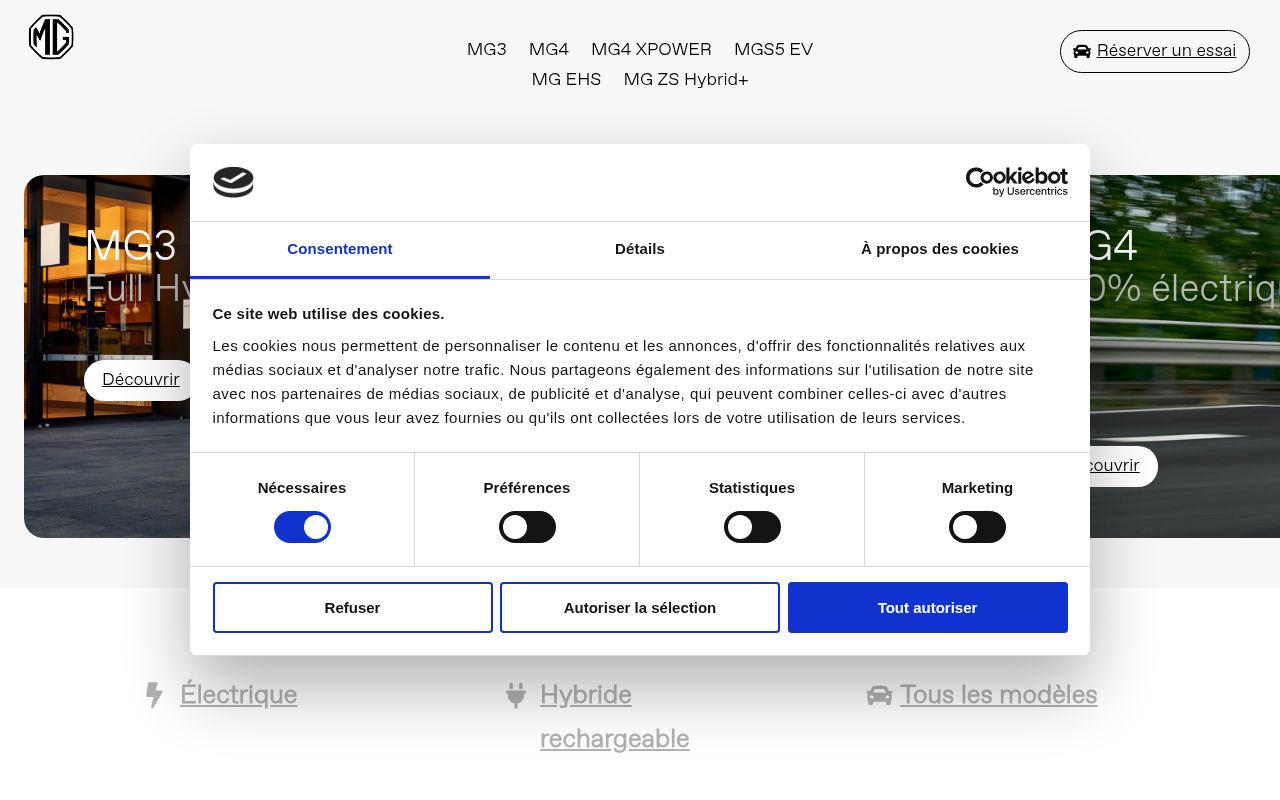
Task: Click the Nécessaires category label
Action: point(302,488)
